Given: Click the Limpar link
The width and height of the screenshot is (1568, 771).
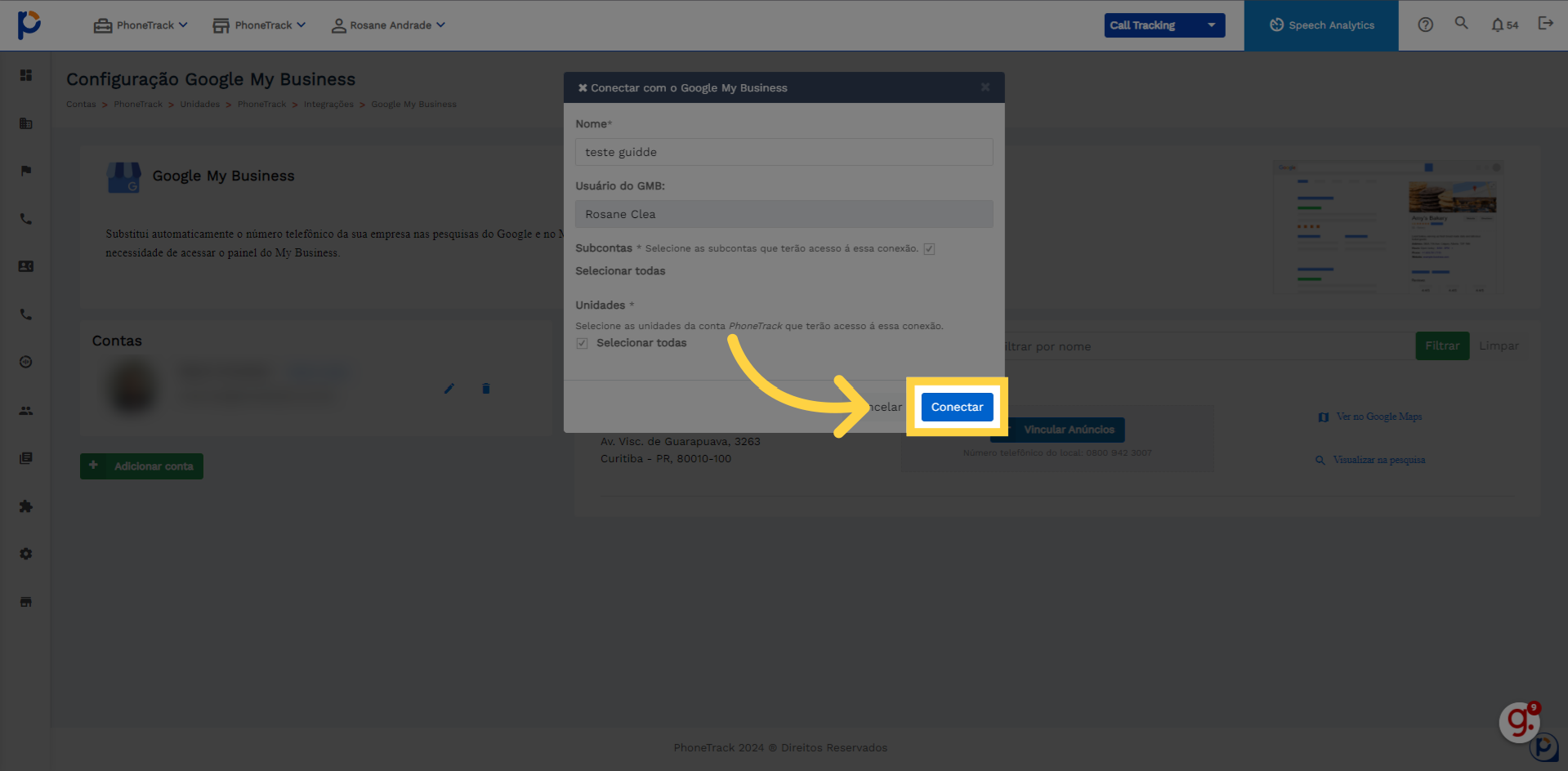Looking at the screenshot, I should (1499, 346).
